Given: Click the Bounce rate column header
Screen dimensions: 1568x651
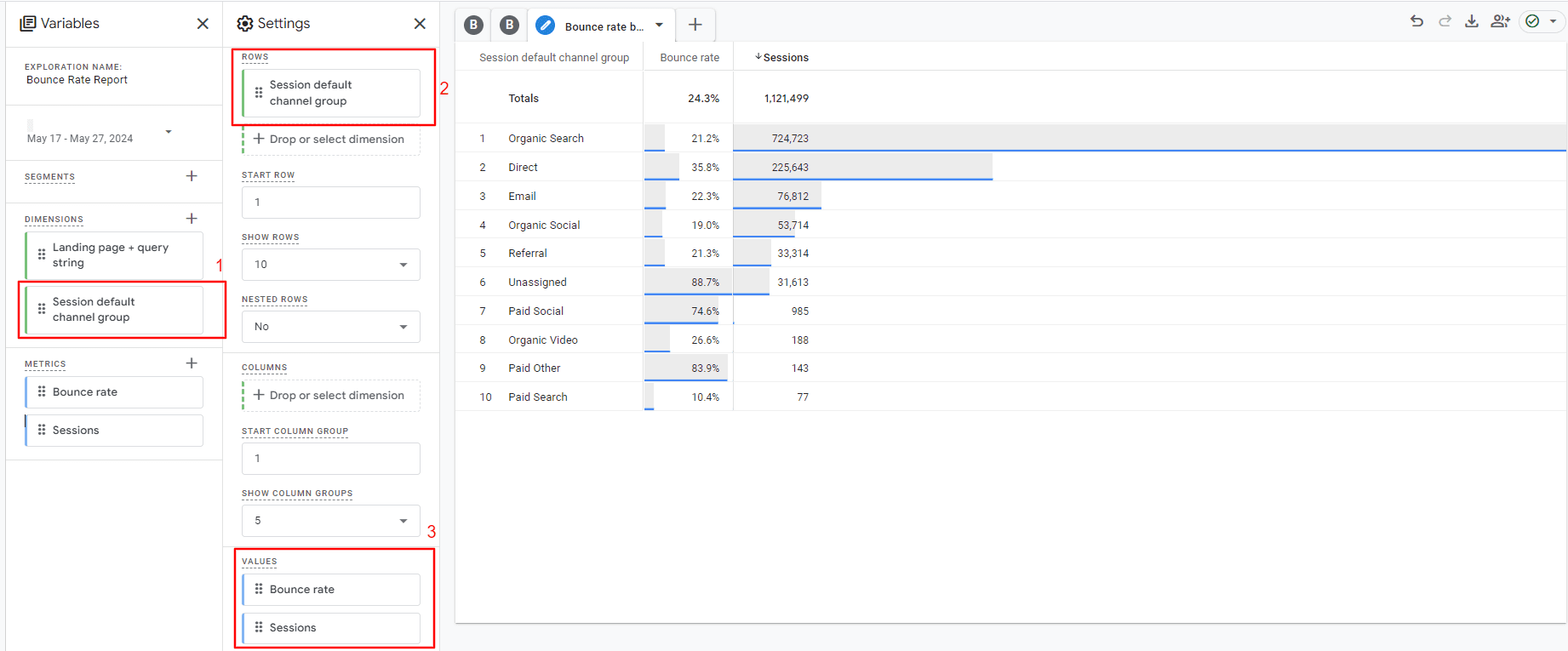Looking at the screenshot, I should click(x=690, y=58).
